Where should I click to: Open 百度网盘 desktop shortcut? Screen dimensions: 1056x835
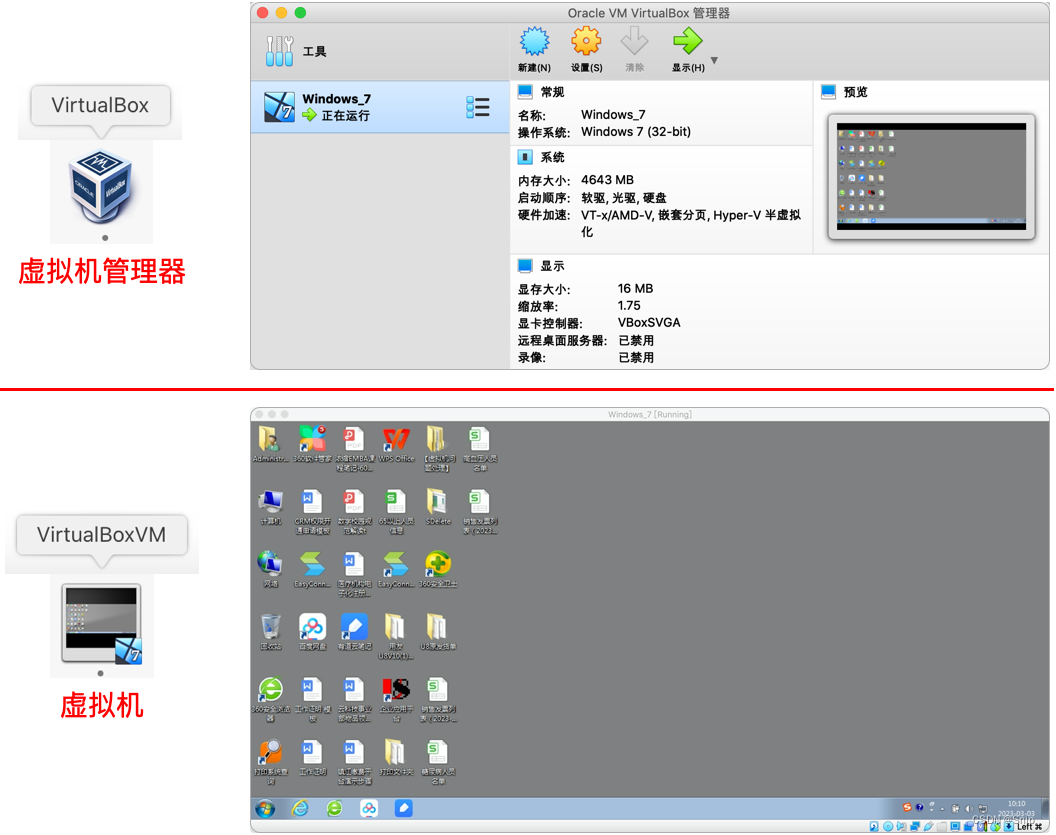[x=312, y=632]
